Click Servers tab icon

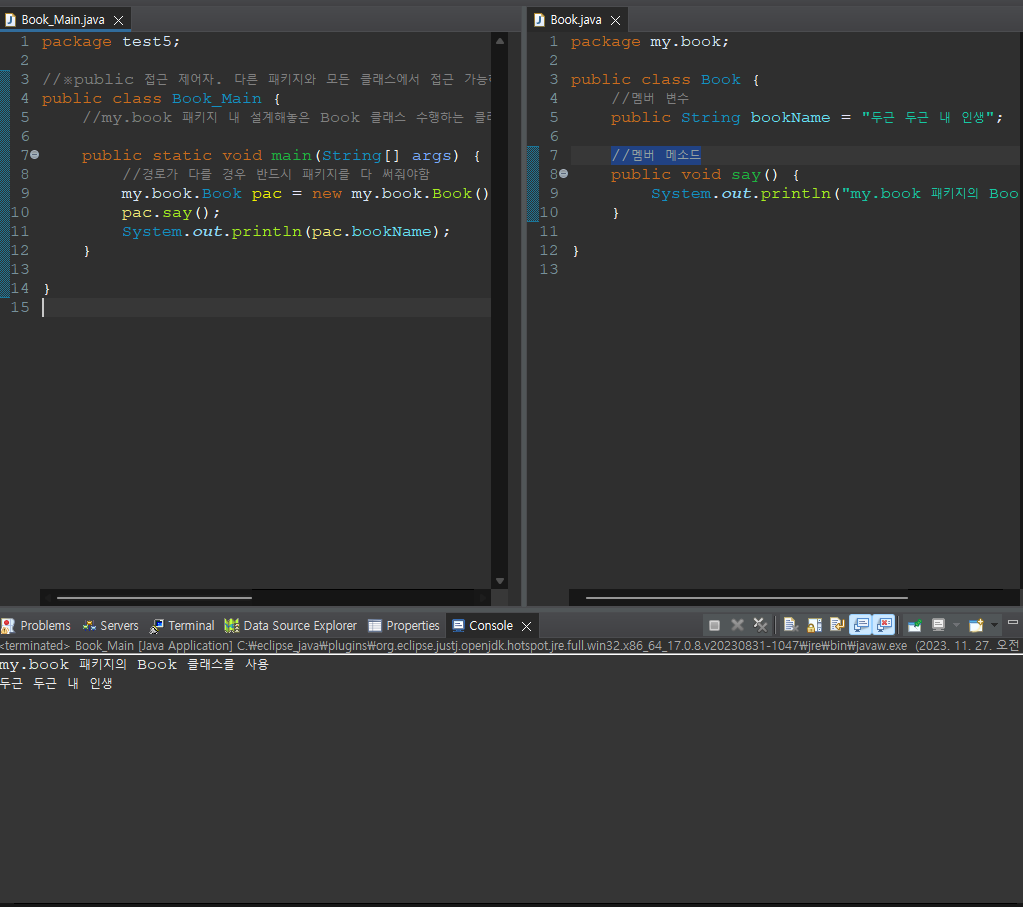click(89, 626)
